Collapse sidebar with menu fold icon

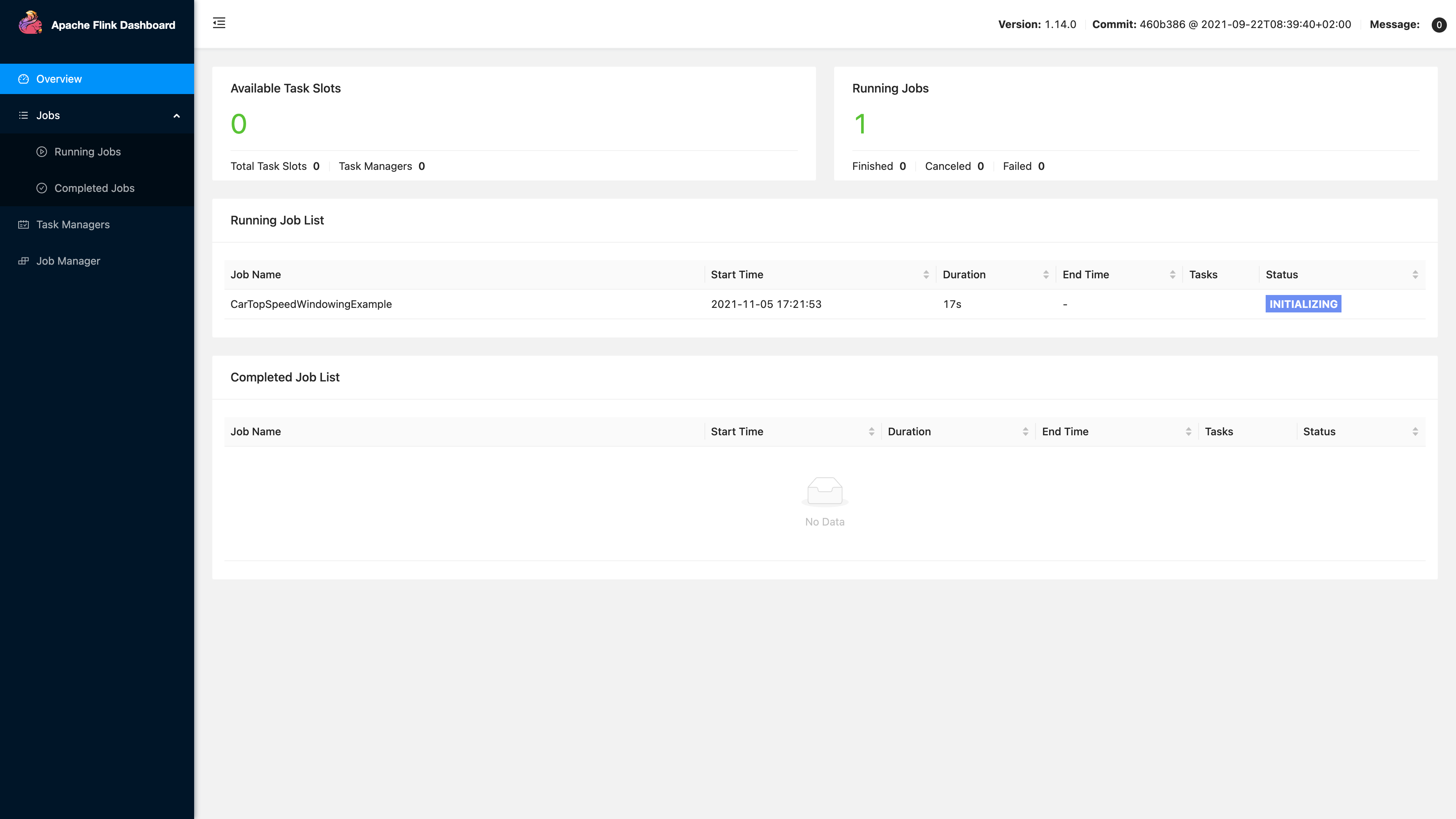219,23
